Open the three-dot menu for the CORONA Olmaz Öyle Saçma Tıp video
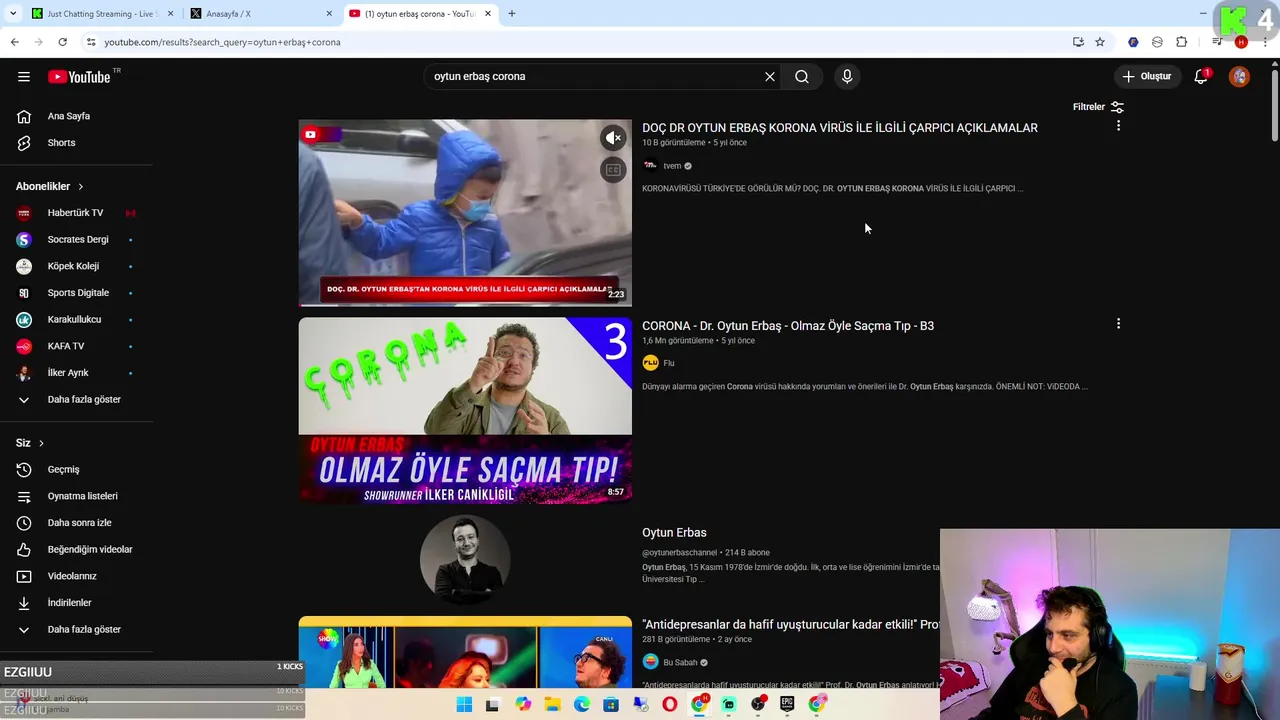This screenshot has width=1280, height=720. (x=1118, y=324)
